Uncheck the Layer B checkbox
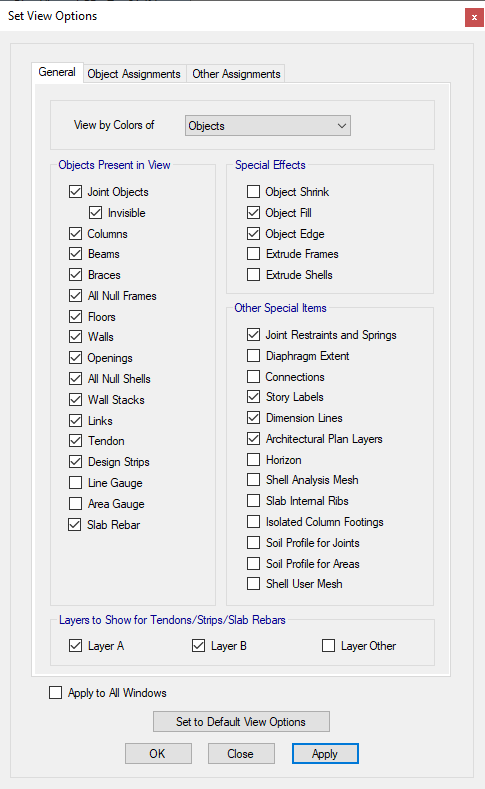Image resolution: width=485 pixels, height=789 pixels. (199, 646)
